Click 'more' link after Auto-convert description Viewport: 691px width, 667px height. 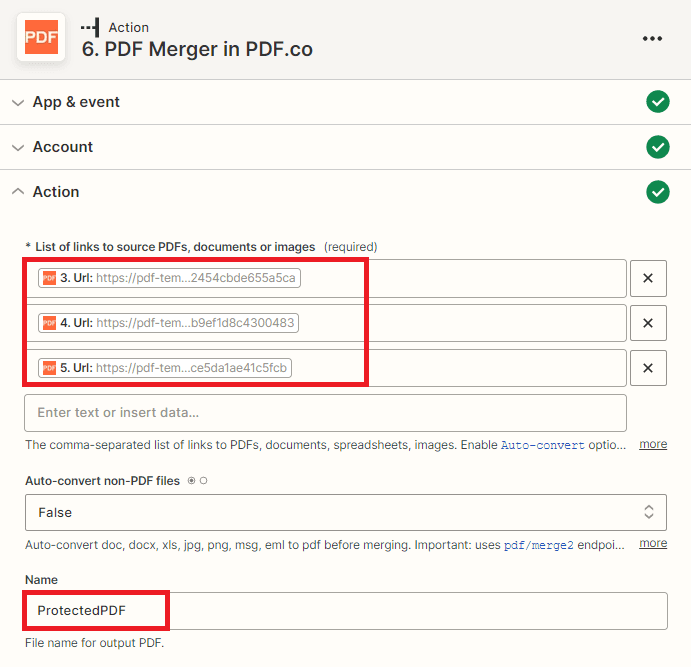pyautogui.click(x=653, y=543)
